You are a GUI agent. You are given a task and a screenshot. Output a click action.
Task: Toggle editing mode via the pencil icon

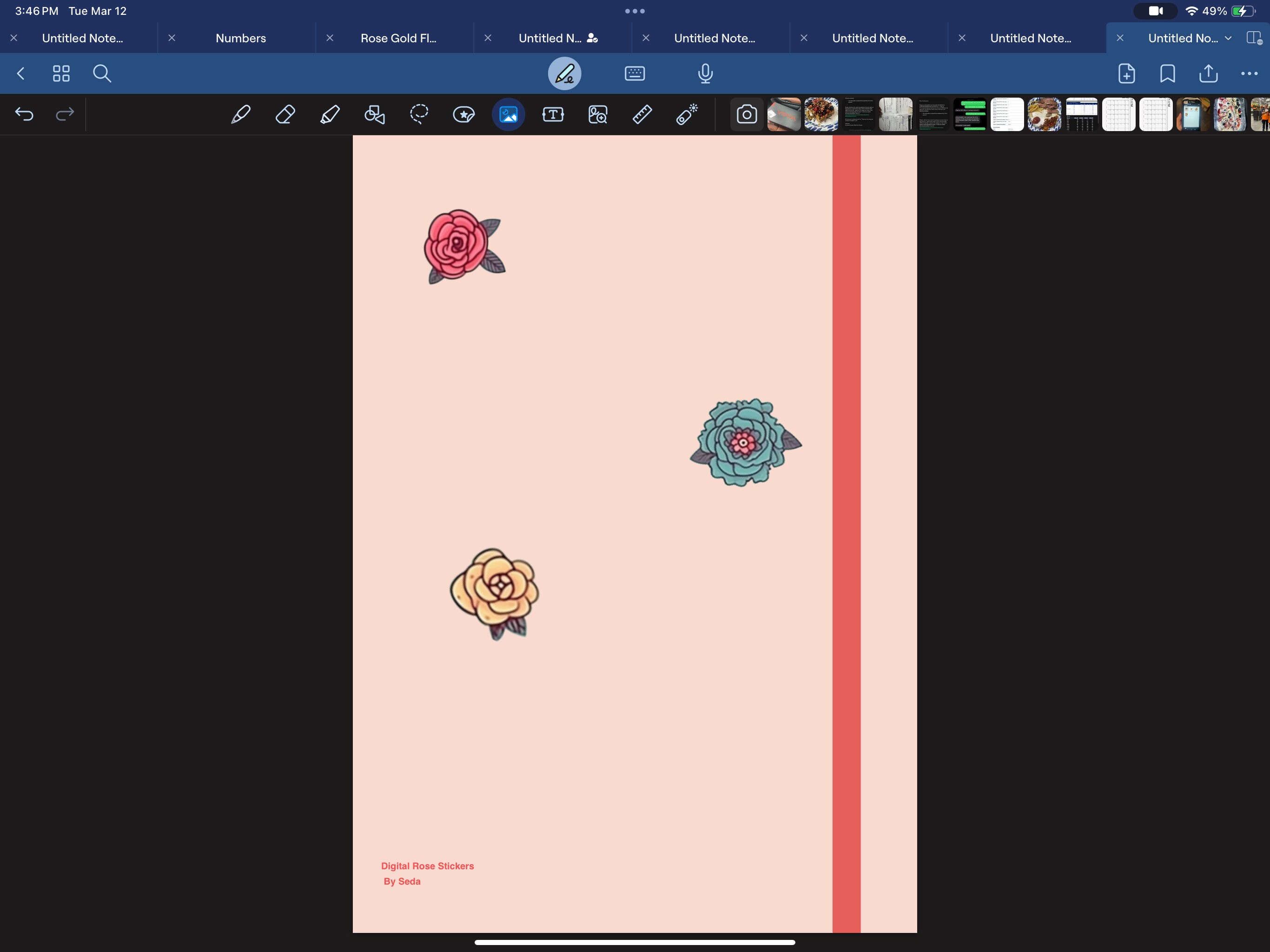click(565, 73)
